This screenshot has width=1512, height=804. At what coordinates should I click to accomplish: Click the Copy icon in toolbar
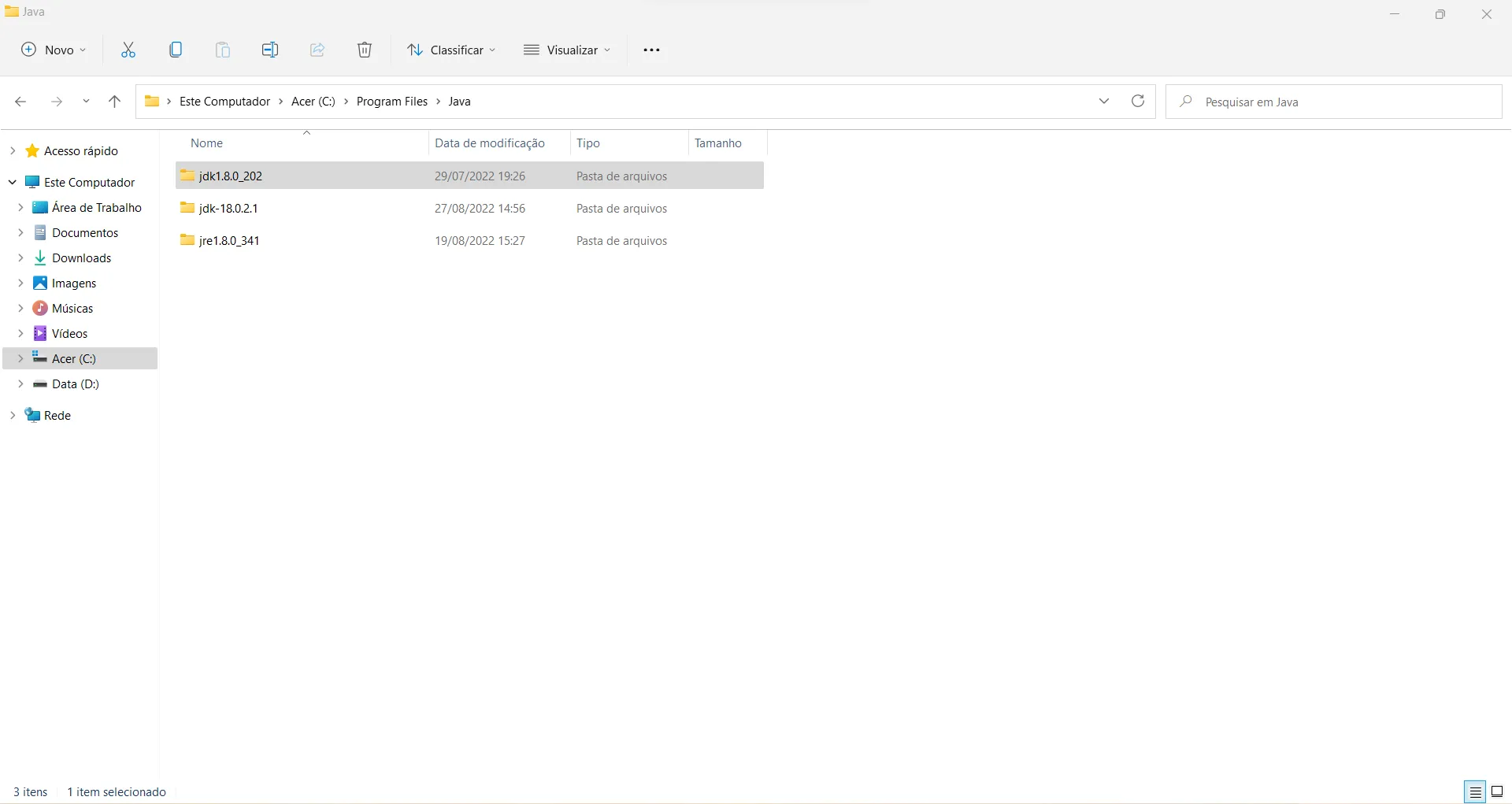point(176,50)
